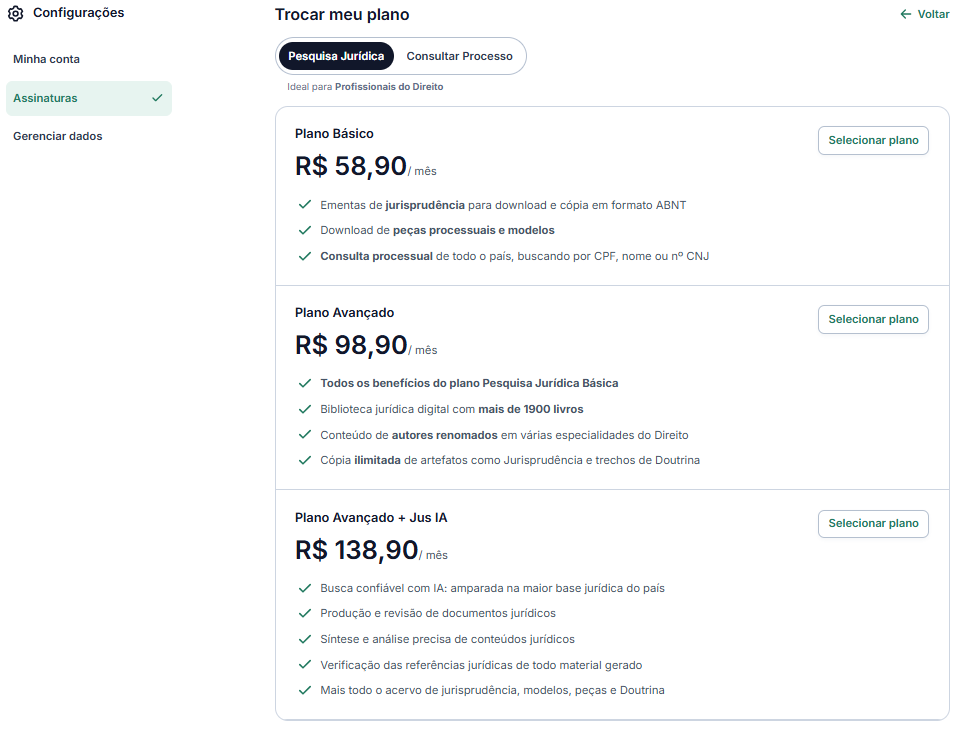The image size is (970, 731).
Task: Click checkmark beside Busca confiável com IA
Action: pyautogui.click(x=305, y=588)
